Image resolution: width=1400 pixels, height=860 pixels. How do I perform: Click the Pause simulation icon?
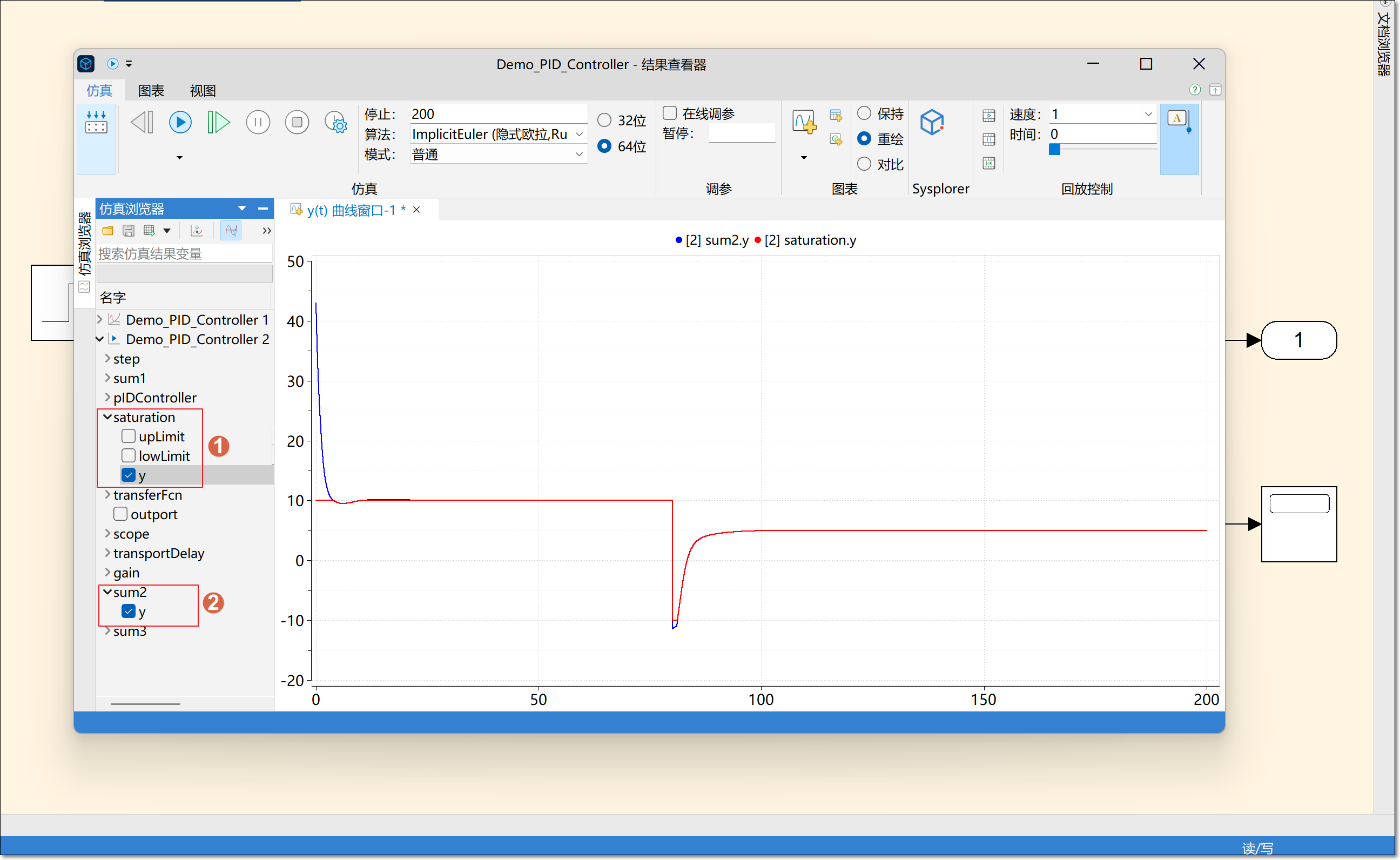click(258, 122)
